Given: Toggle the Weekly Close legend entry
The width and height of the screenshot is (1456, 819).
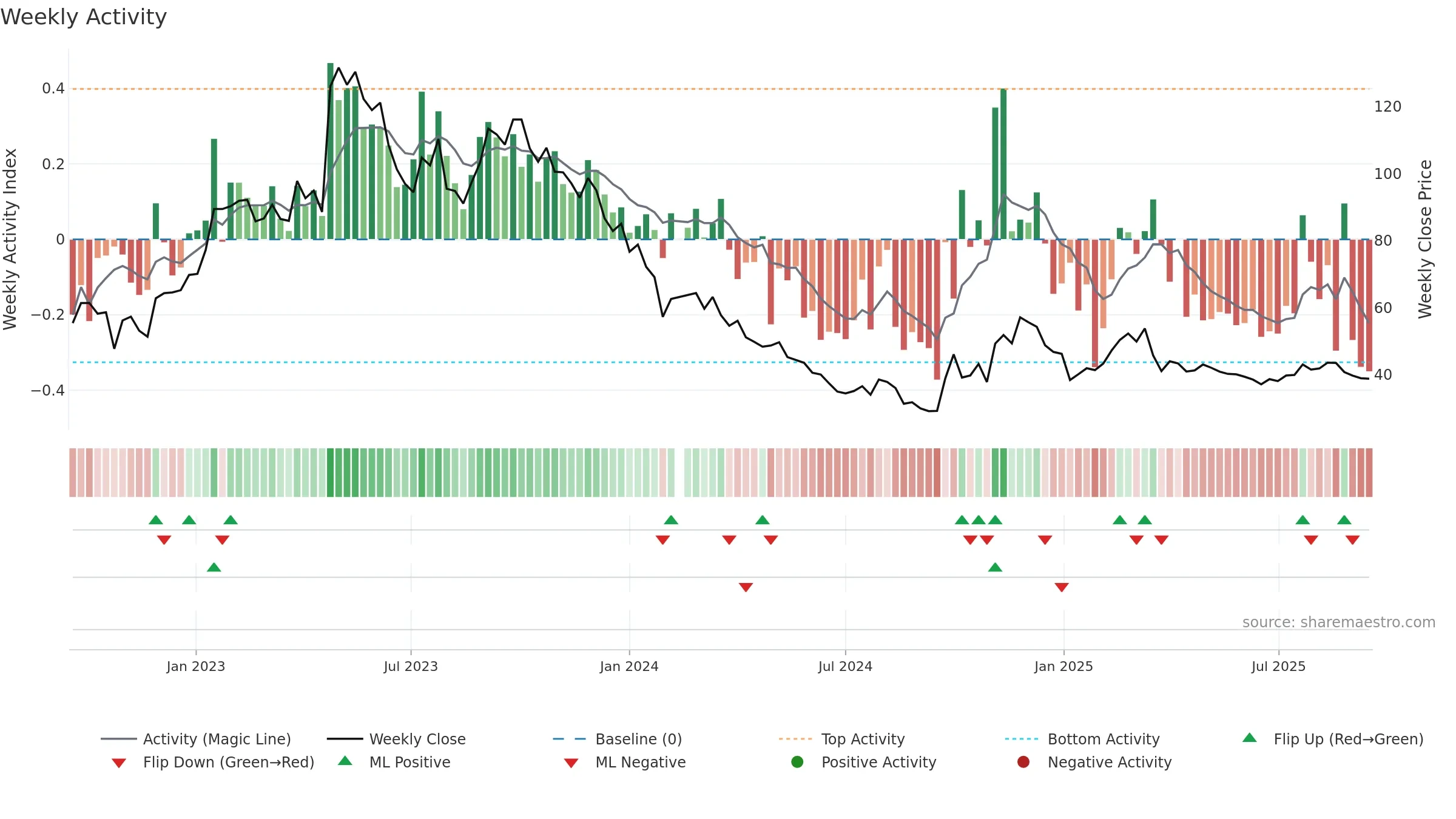Looking at the screenshot, I should pos(396,739).
